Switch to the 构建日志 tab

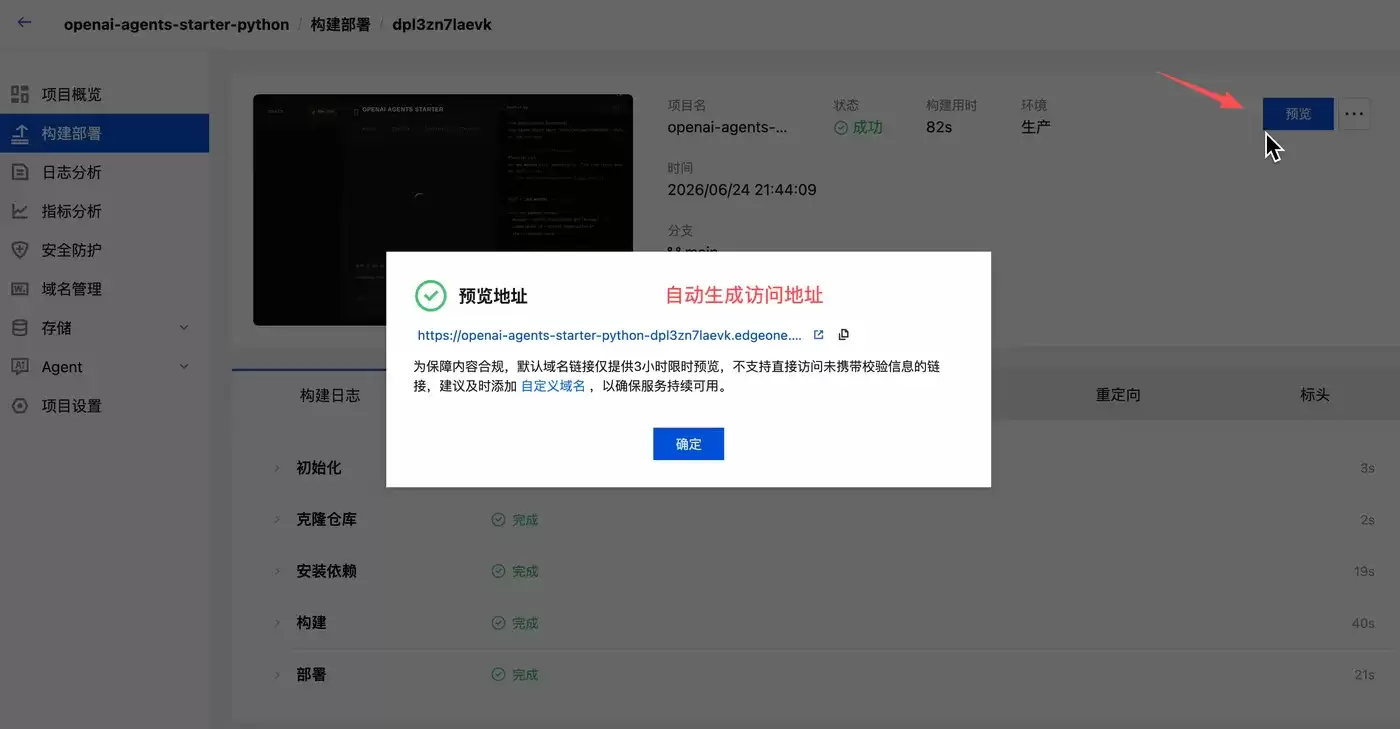tap(330, 395)
